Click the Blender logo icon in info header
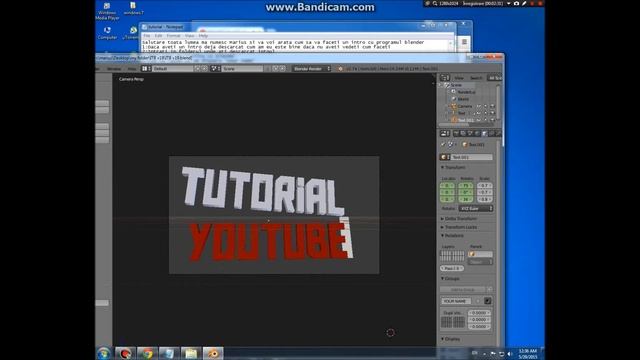Screen dimensions: 640x360 pyautogui.click(x=340, y=69)
